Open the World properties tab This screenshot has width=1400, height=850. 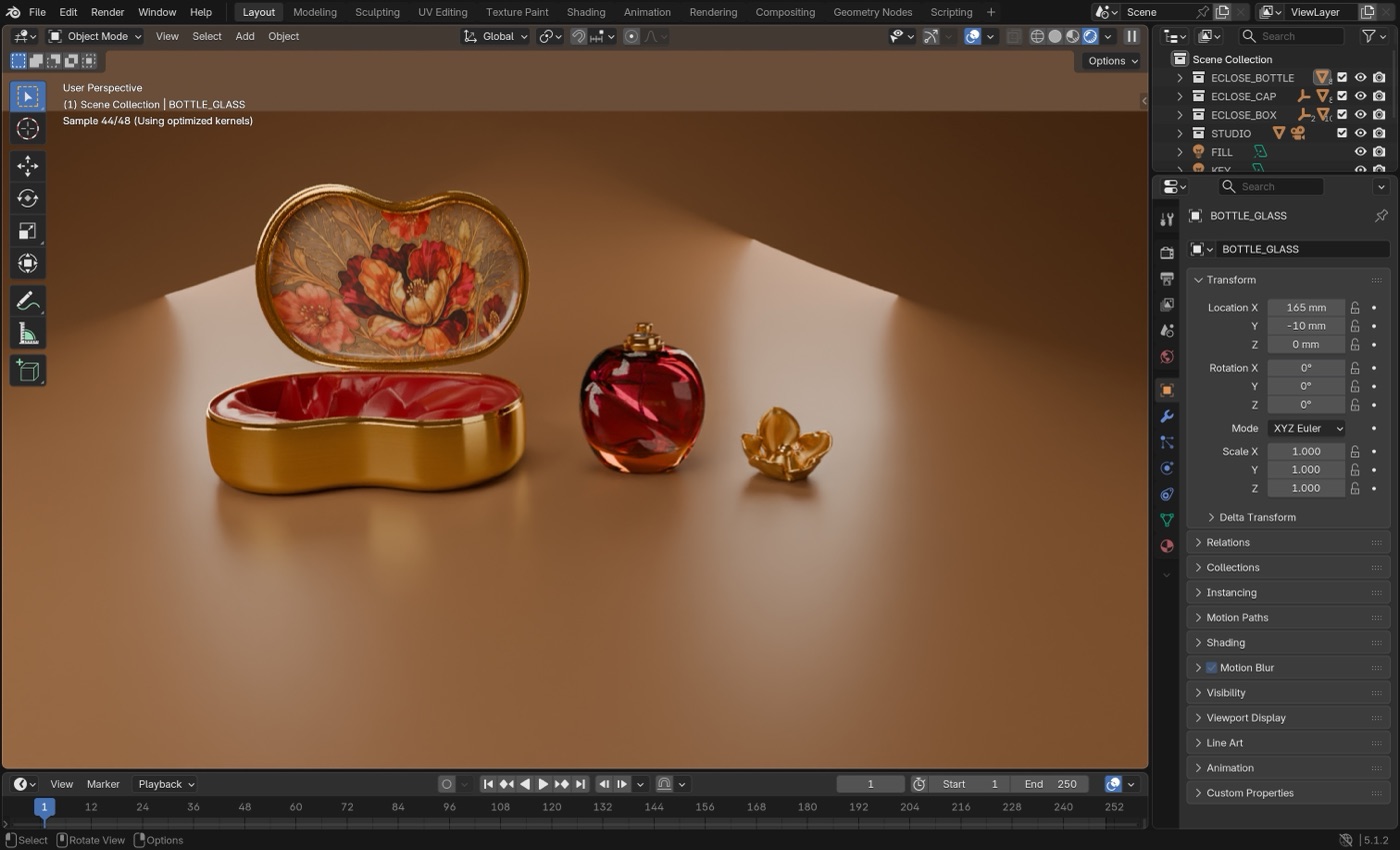coord(1166,357)
